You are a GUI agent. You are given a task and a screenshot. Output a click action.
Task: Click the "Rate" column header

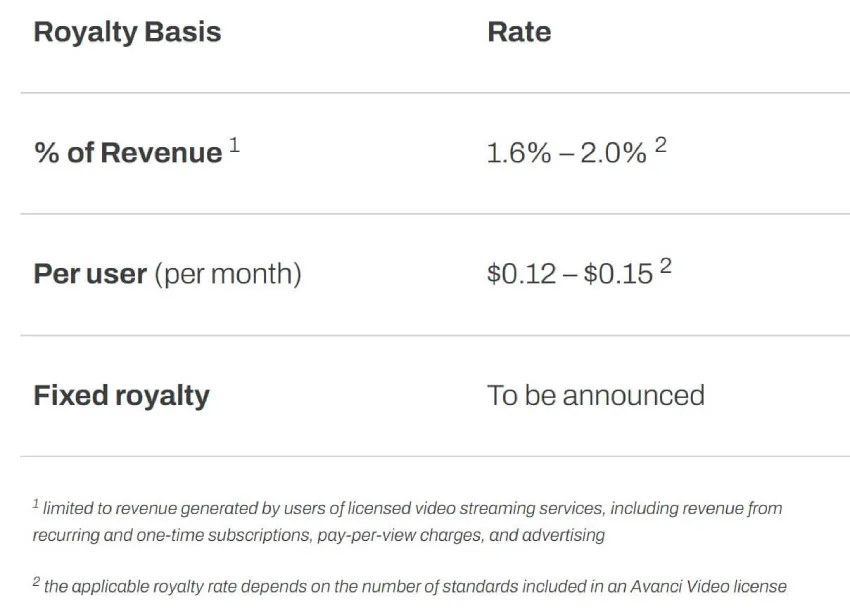pyautogui.click(x=519, y=32)
